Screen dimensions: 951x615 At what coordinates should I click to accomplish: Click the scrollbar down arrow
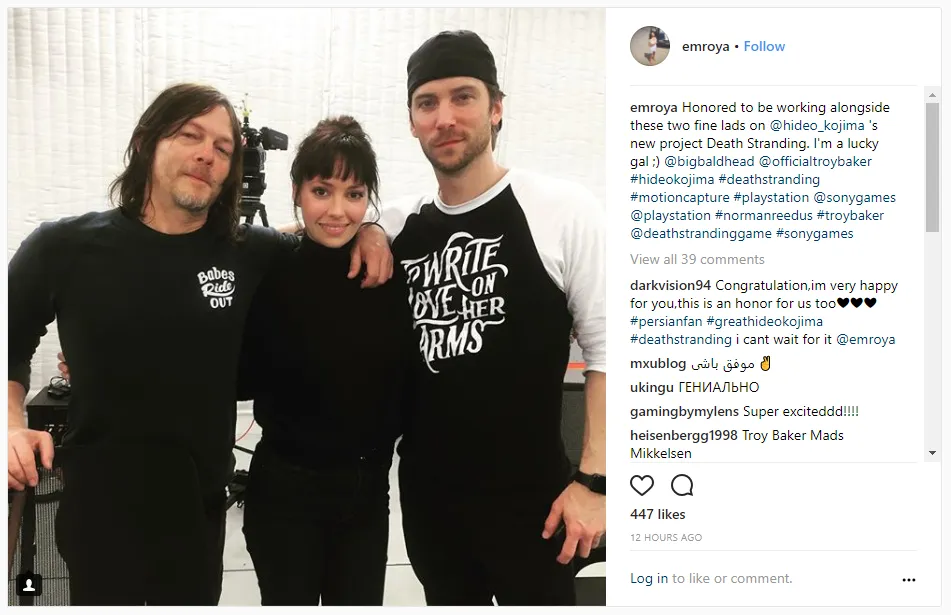(x=932, y=453)
